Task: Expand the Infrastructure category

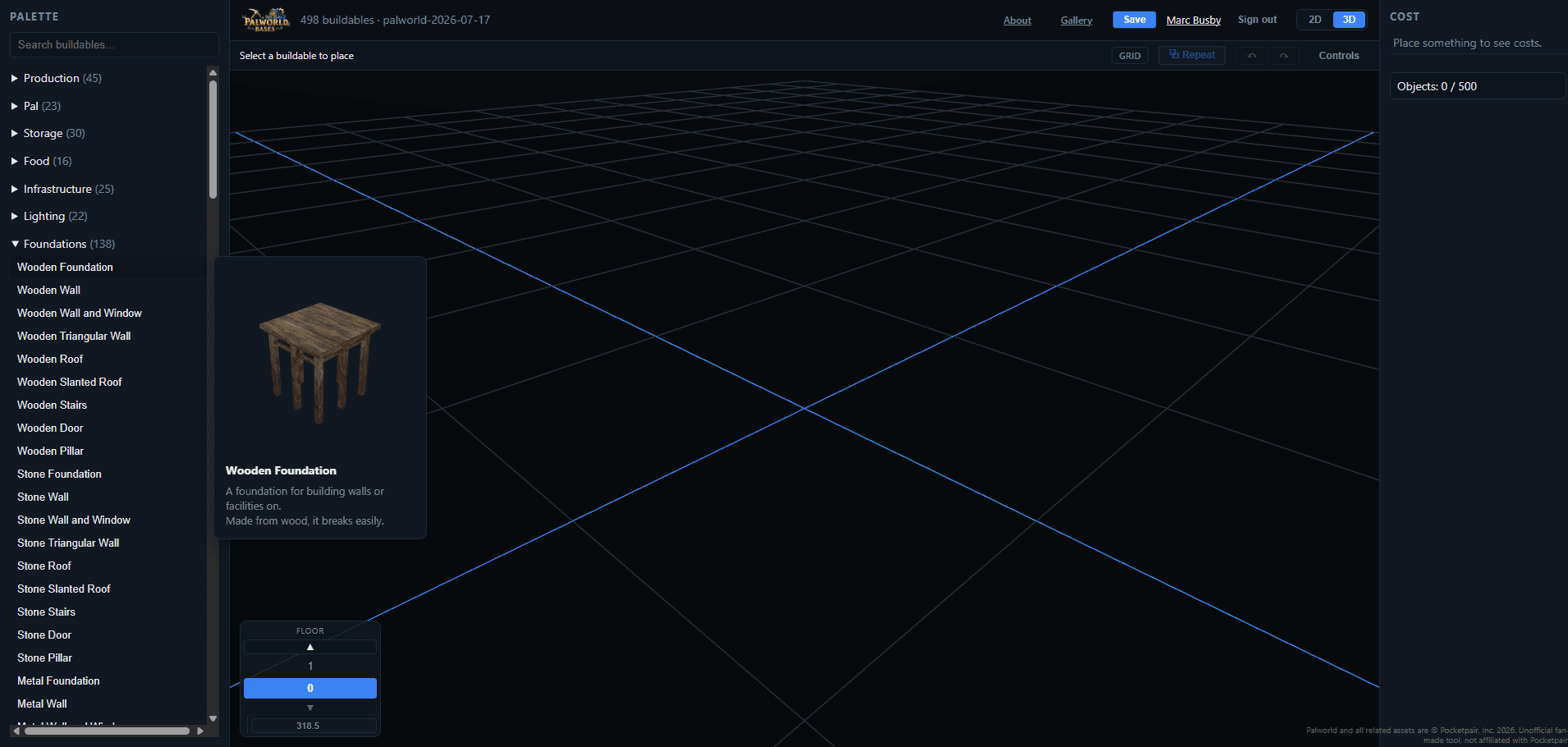Action: (62, 189)
